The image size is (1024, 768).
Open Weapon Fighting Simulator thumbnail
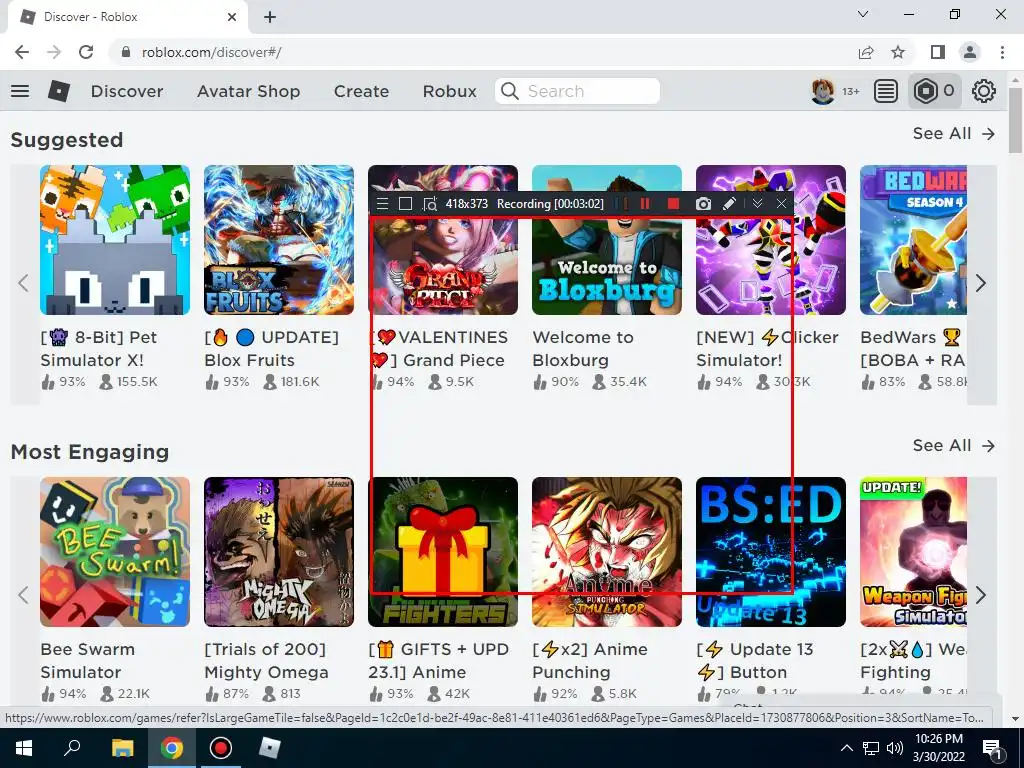point(914,552)
